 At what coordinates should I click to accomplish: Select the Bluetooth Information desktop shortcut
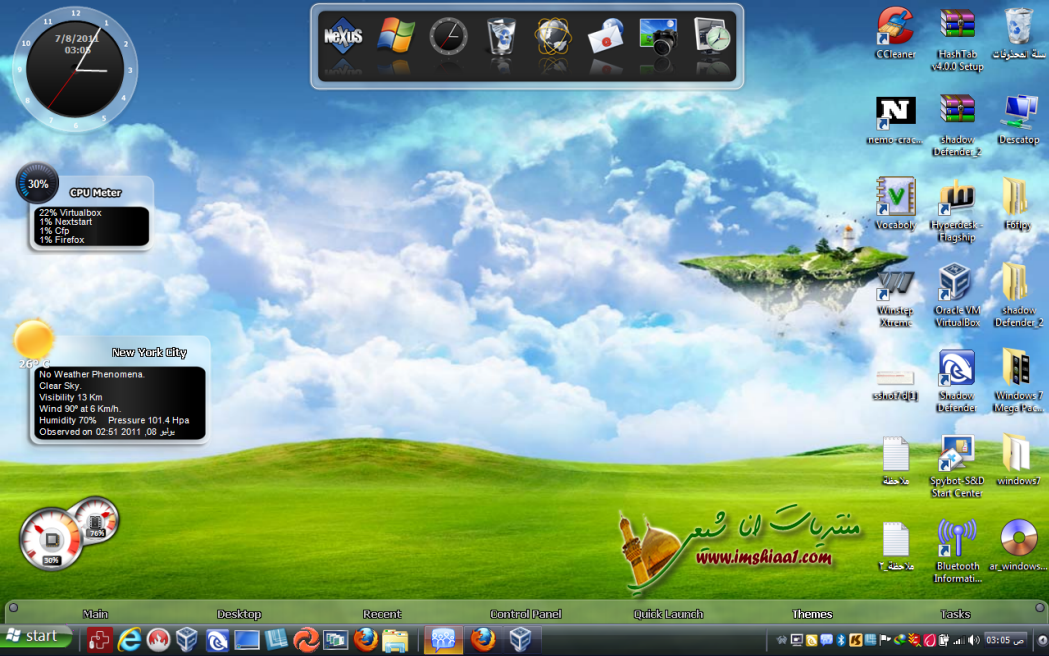pos(957,551)
